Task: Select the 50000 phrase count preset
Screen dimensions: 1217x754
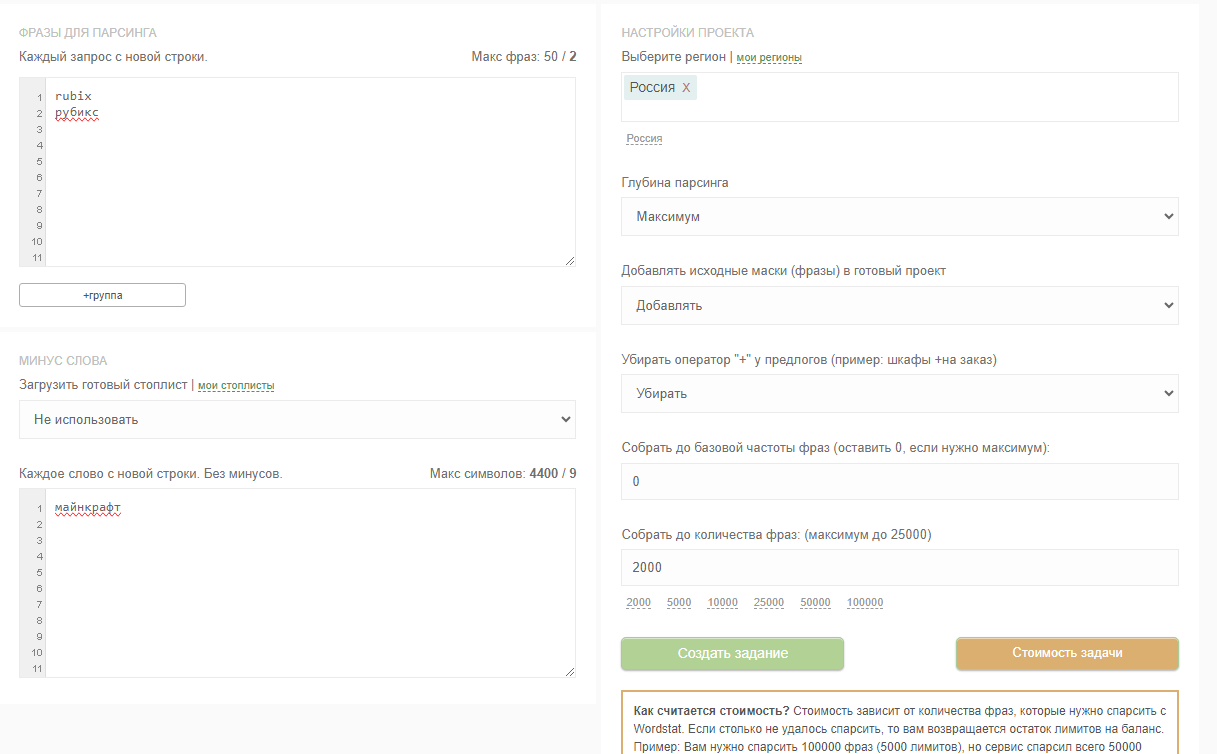Action: point(815,603)
